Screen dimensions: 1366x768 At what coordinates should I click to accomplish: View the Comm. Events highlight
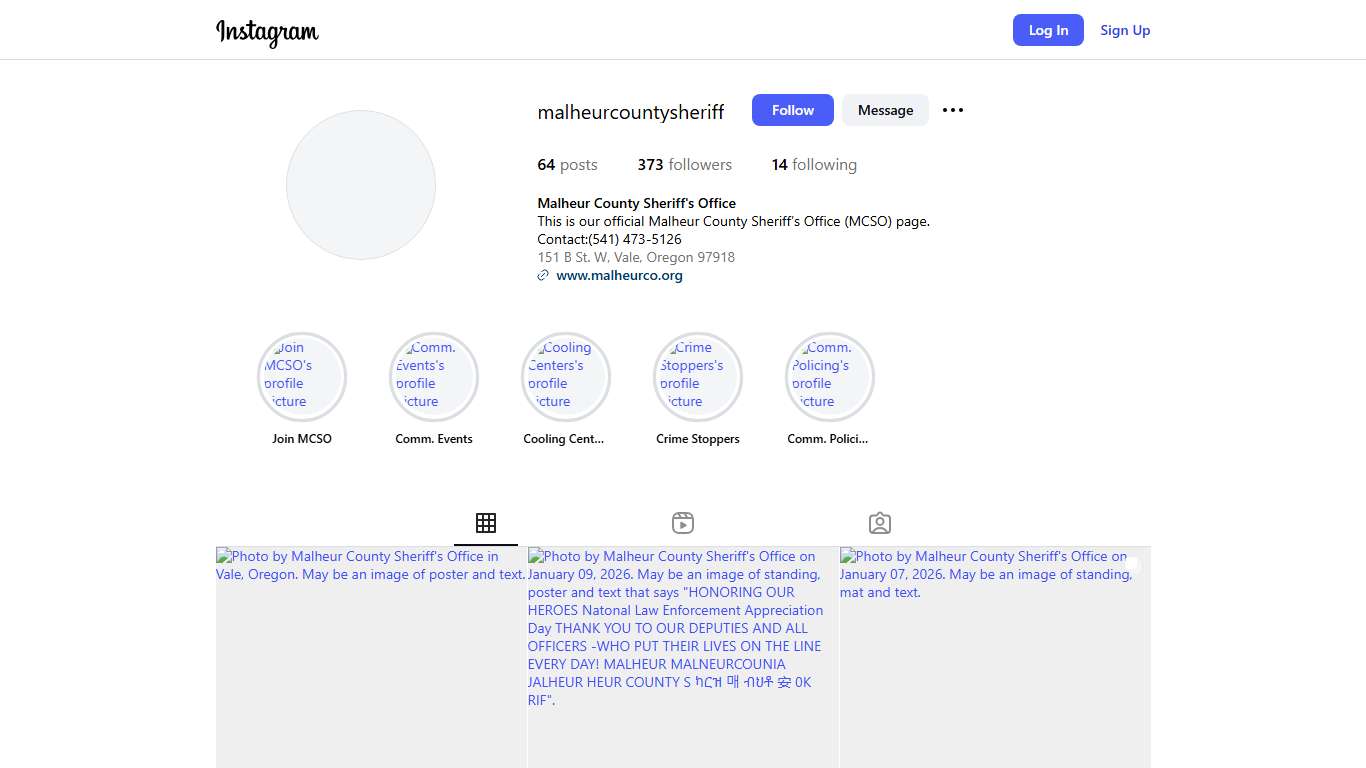point(434,377)
